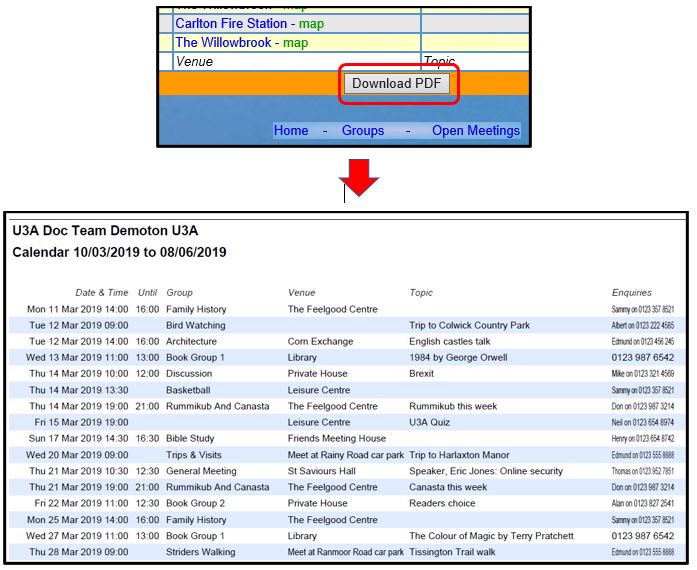Open map link beside Carlton Fire Station

(x=311, y=23)
